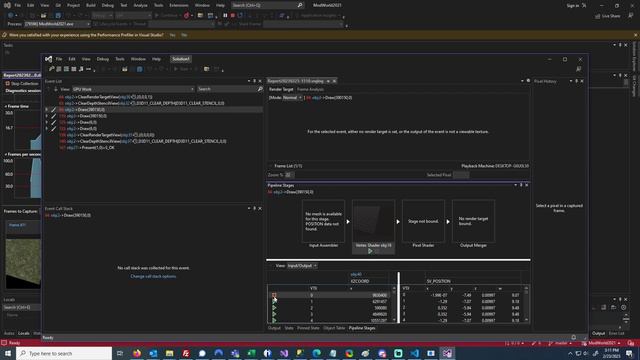The width and height of the screenshot is (640, 360).
Task: Select Frame thumbnail in Frames to Capture
Action: coord(23,255)
